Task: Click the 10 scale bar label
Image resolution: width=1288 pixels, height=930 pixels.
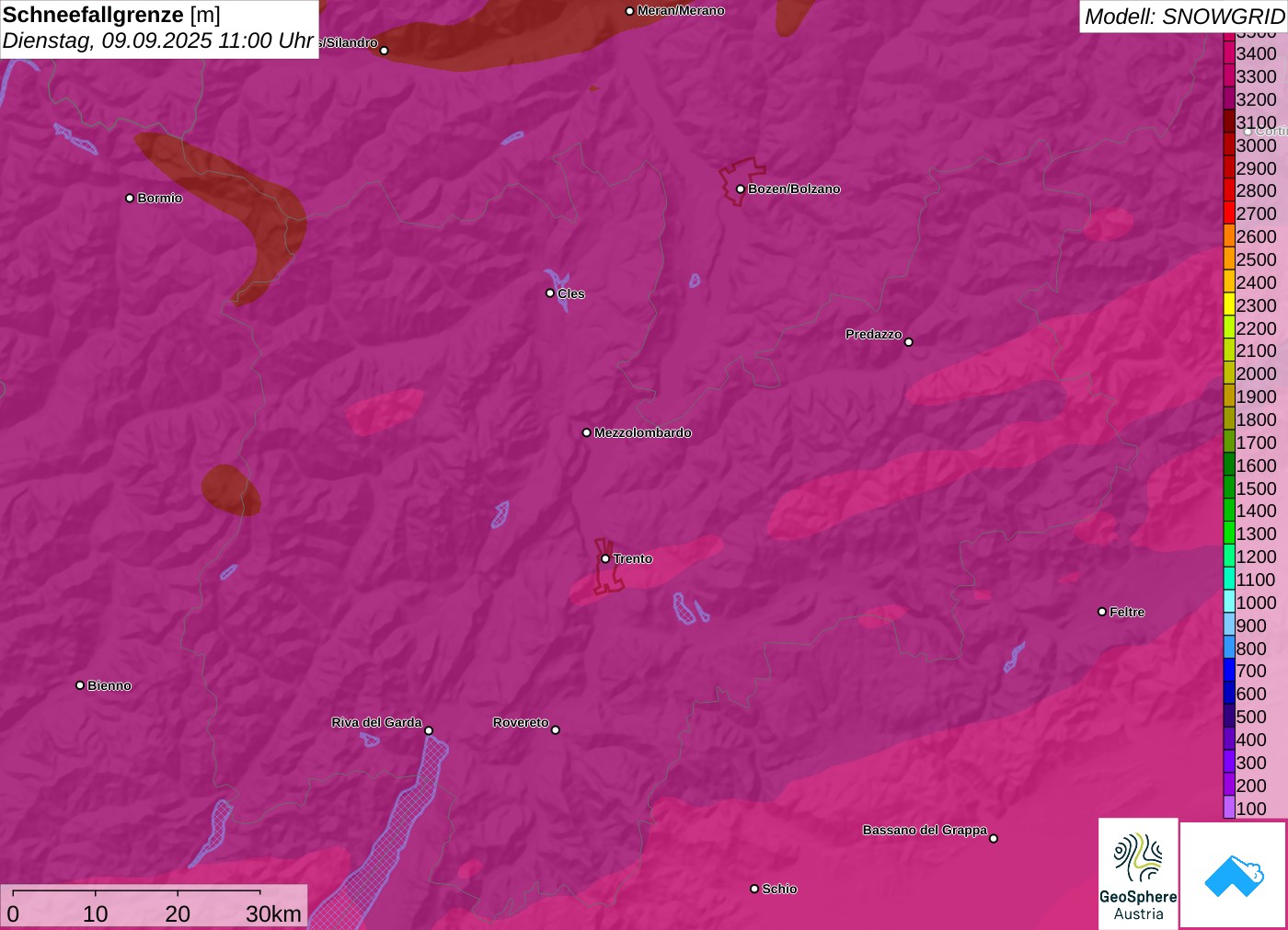Action: pos(96,914)
